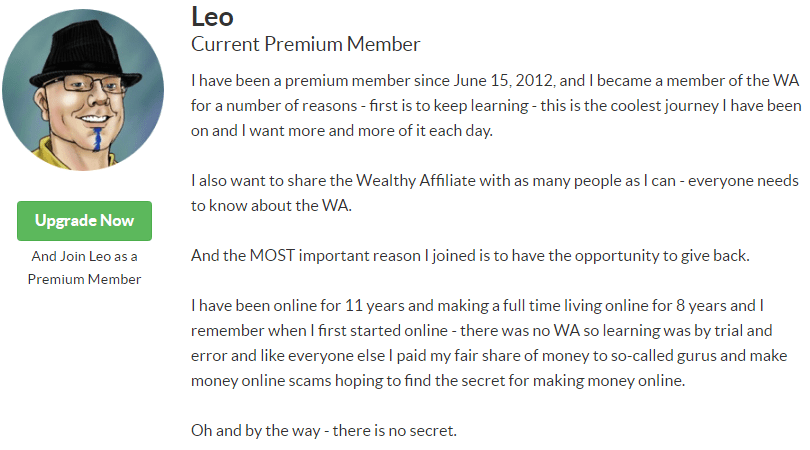Image resolution: width=810 pixels, height=450 pixels.
Task: Click the "Current Premium Member" subtitle
Action: coord(305,44)
